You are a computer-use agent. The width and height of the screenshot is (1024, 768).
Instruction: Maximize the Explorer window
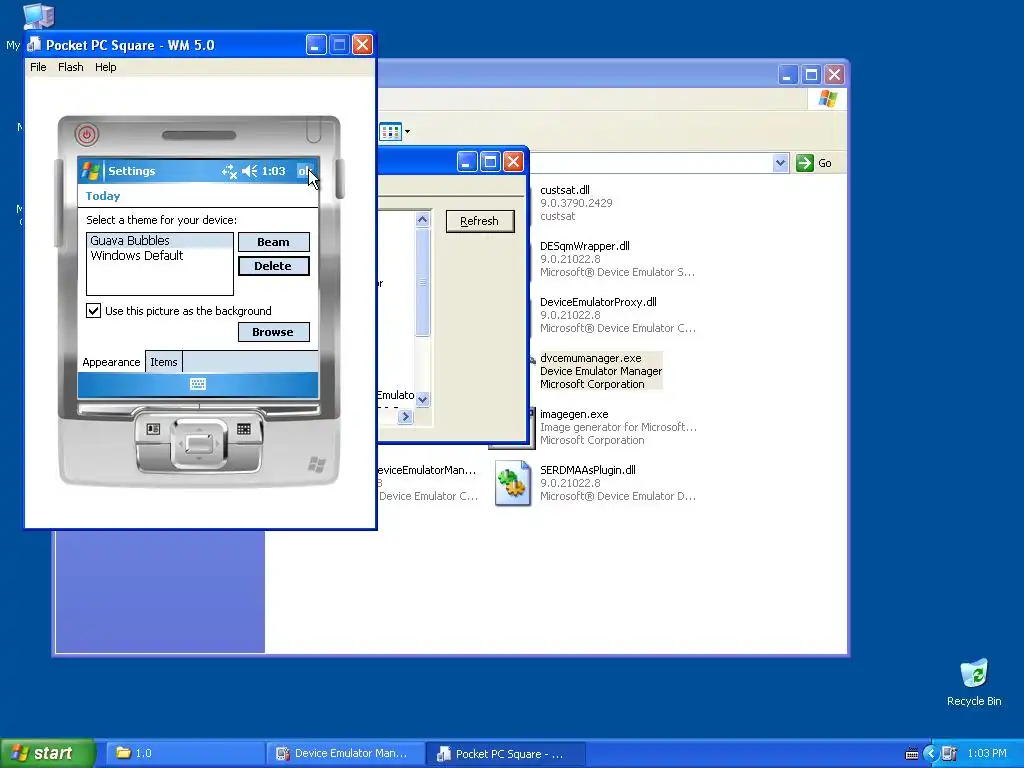pyautogui.click(x=810, y=74)
